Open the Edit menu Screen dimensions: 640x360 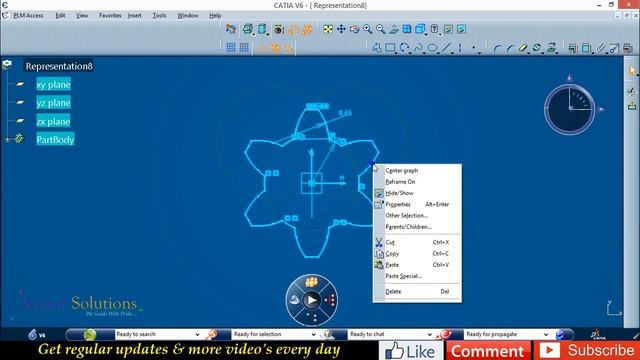click(x=60, y=16)
